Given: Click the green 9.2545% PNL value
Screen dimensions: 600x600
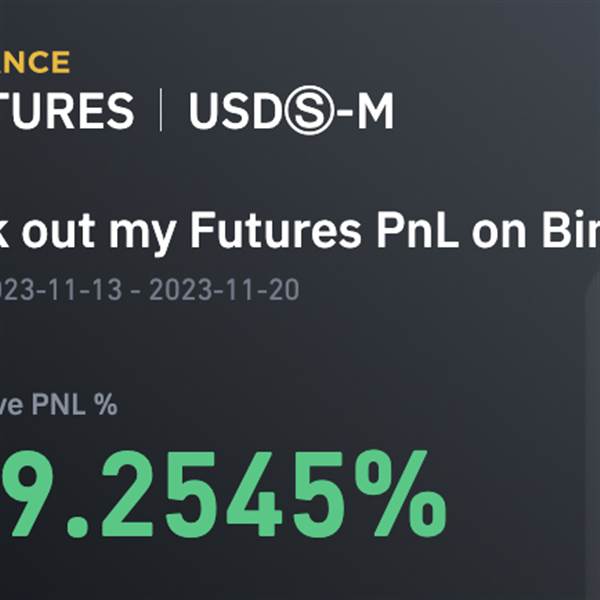Looking at the screenshot, I should 223,494.
